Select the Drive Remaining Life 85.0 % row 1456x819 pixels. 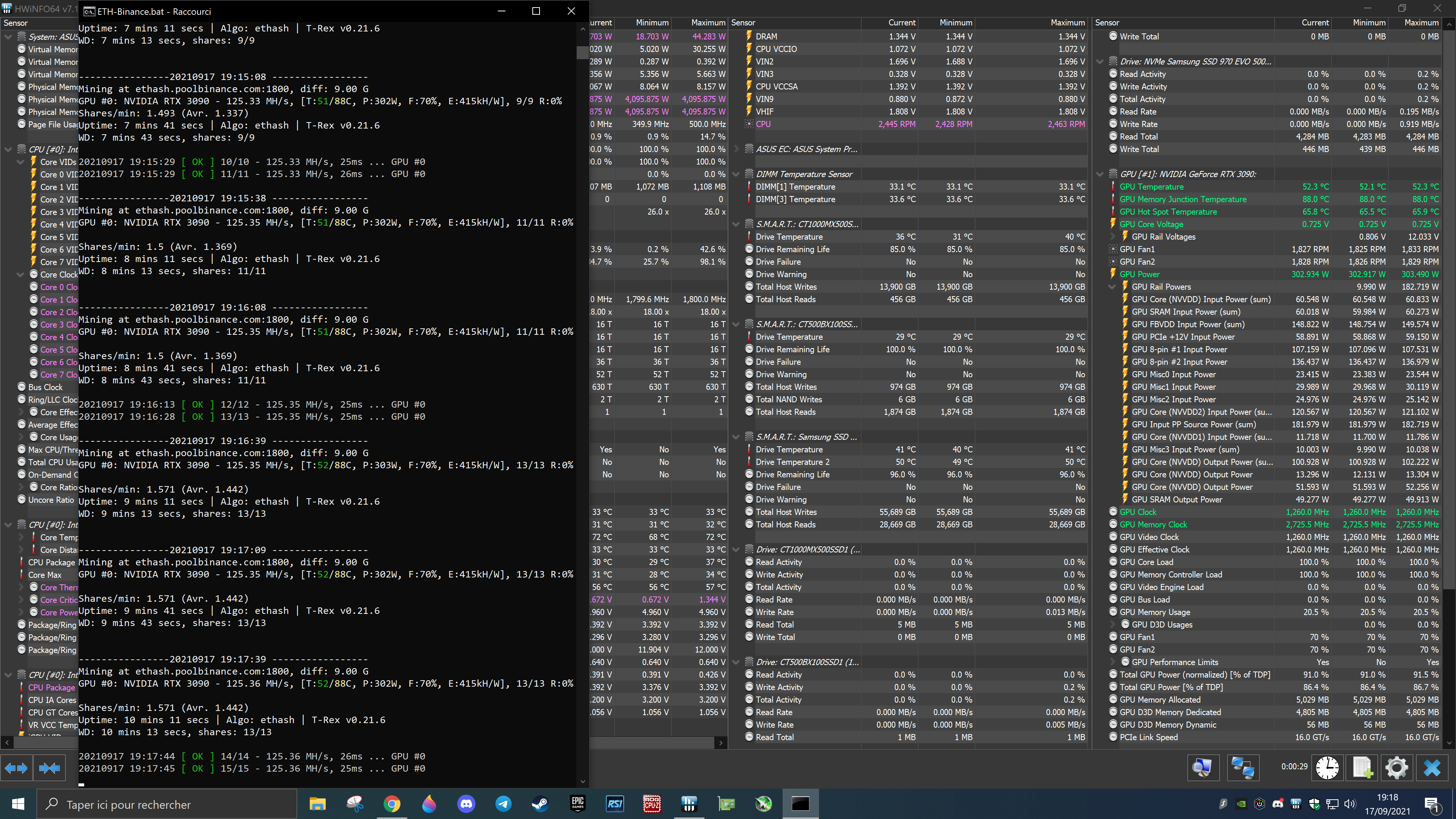click(792, 249)
